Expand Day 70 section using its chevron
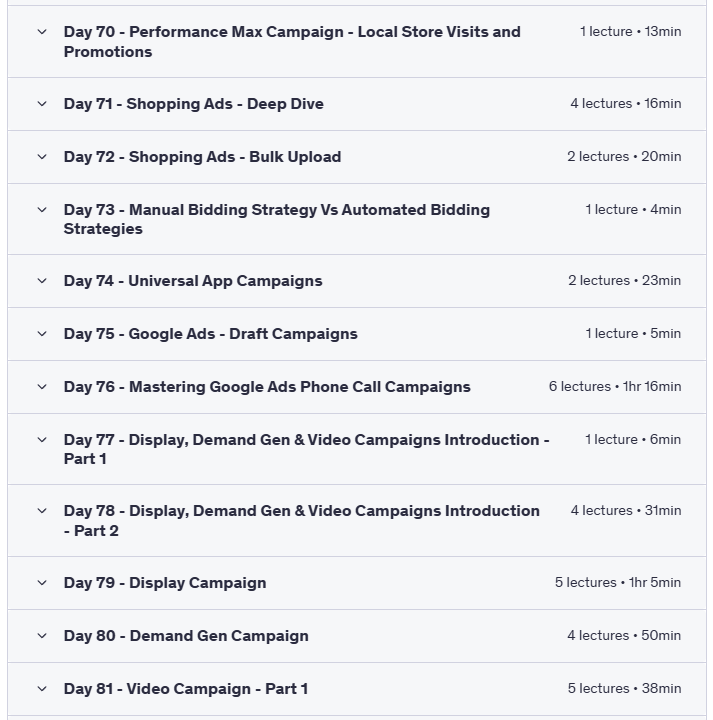 pyautogui.click(x=42, y=32)
